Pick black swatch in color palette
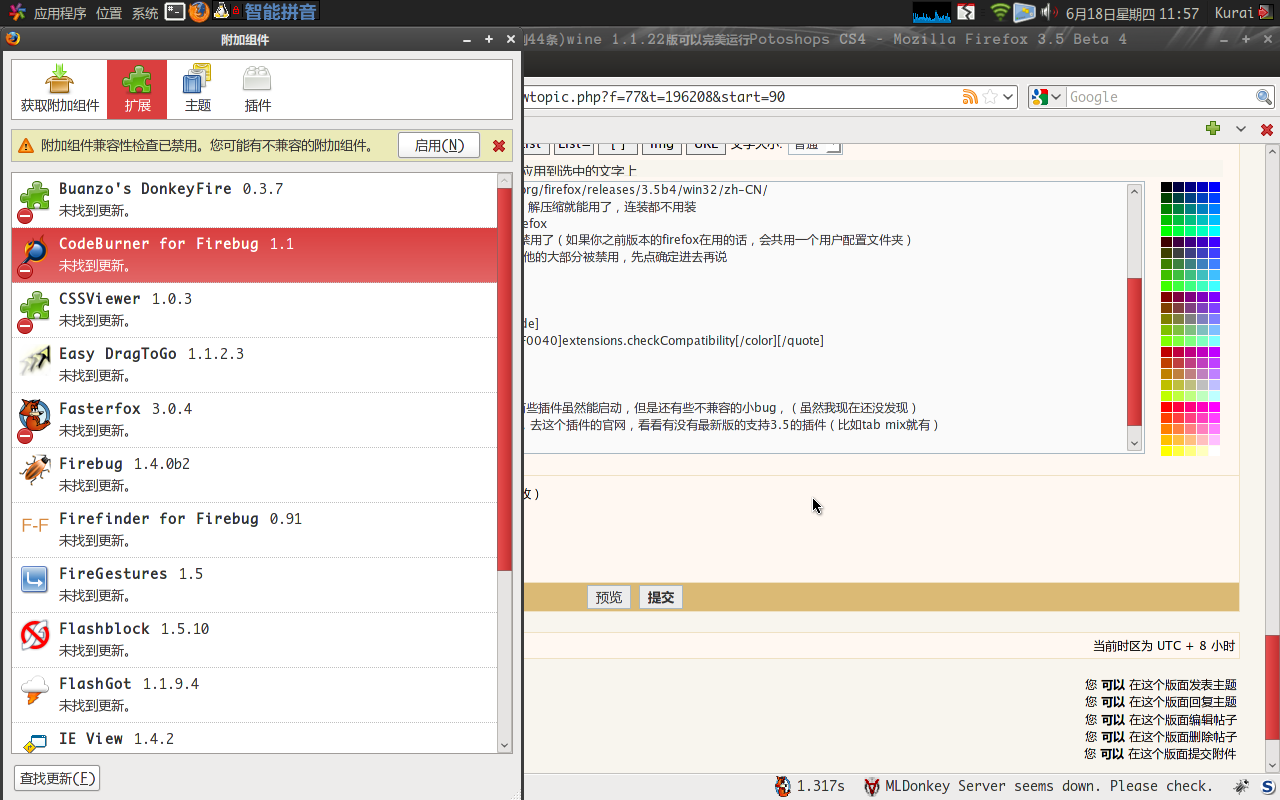 point(1166,187)
